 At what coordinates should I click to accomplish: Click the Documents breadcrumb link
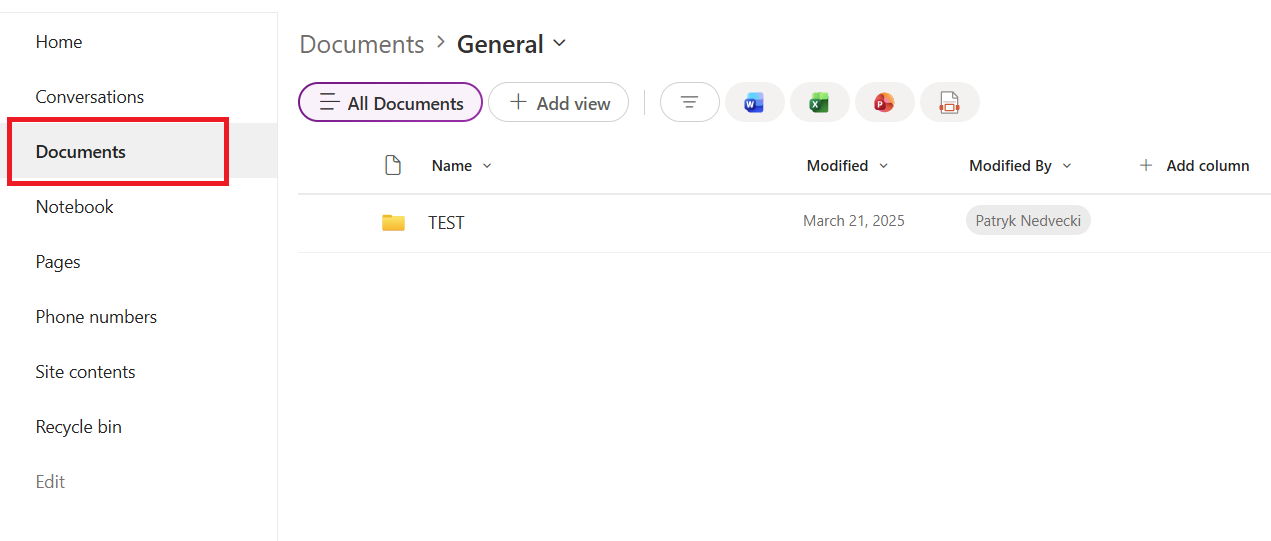[362, 45]
